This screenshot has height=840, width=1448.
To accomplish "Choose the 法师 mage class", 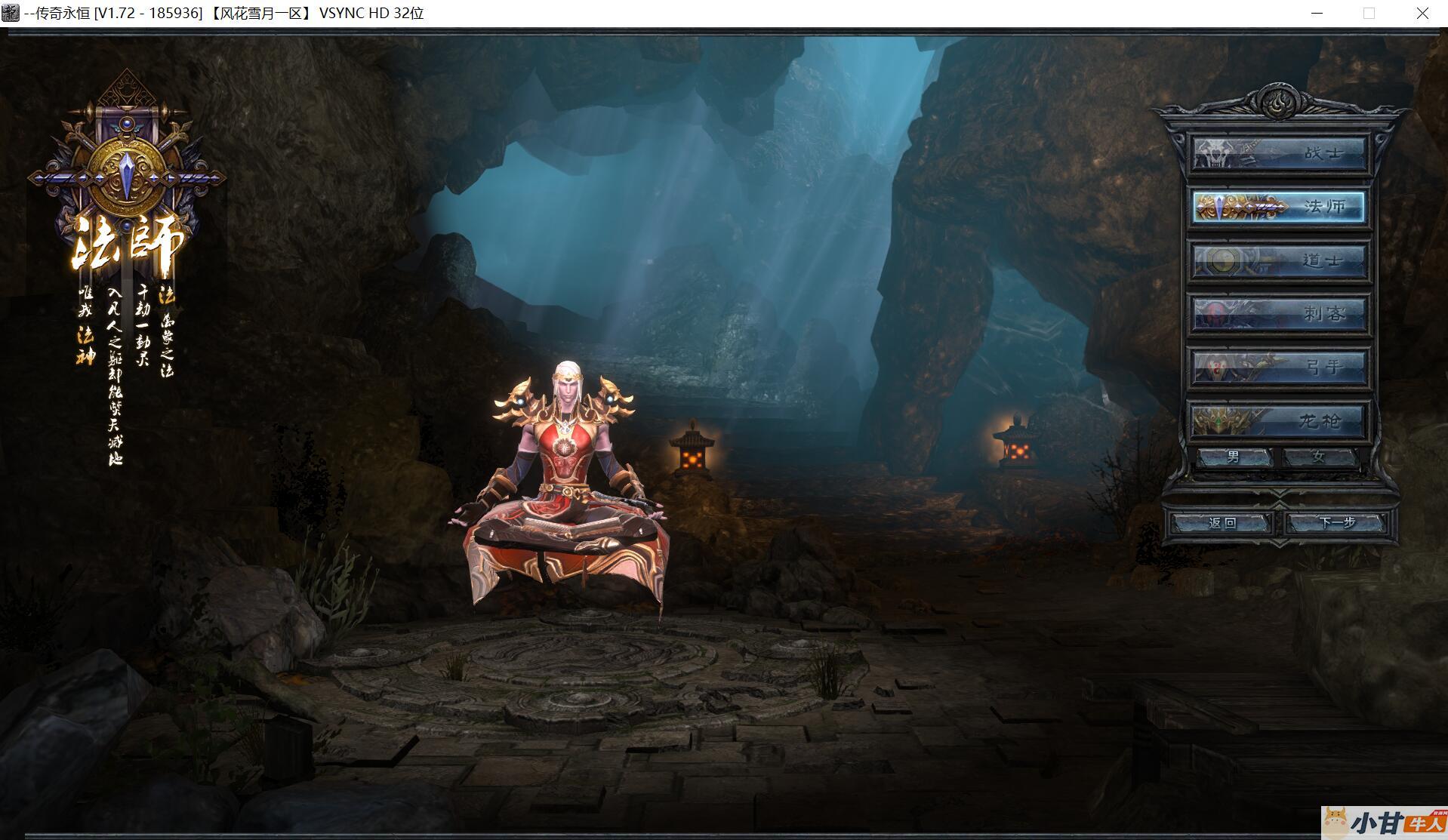I will (x=1279, y=207).
